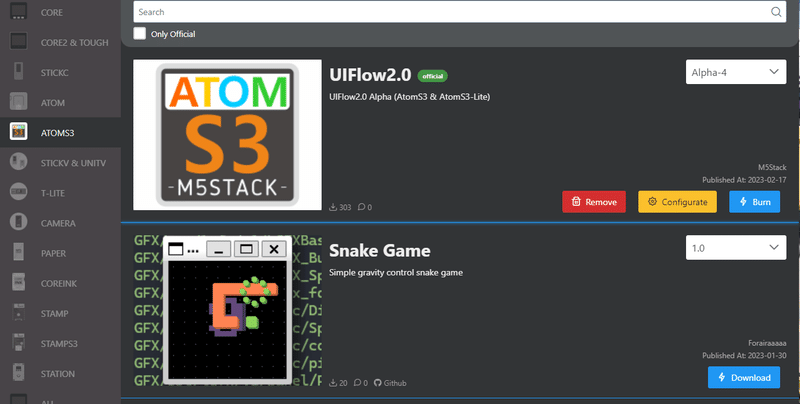The width and height of the screenshot is (800, 404).
Task: Burn UIFlow2.0 firmware
Action: 755,201
